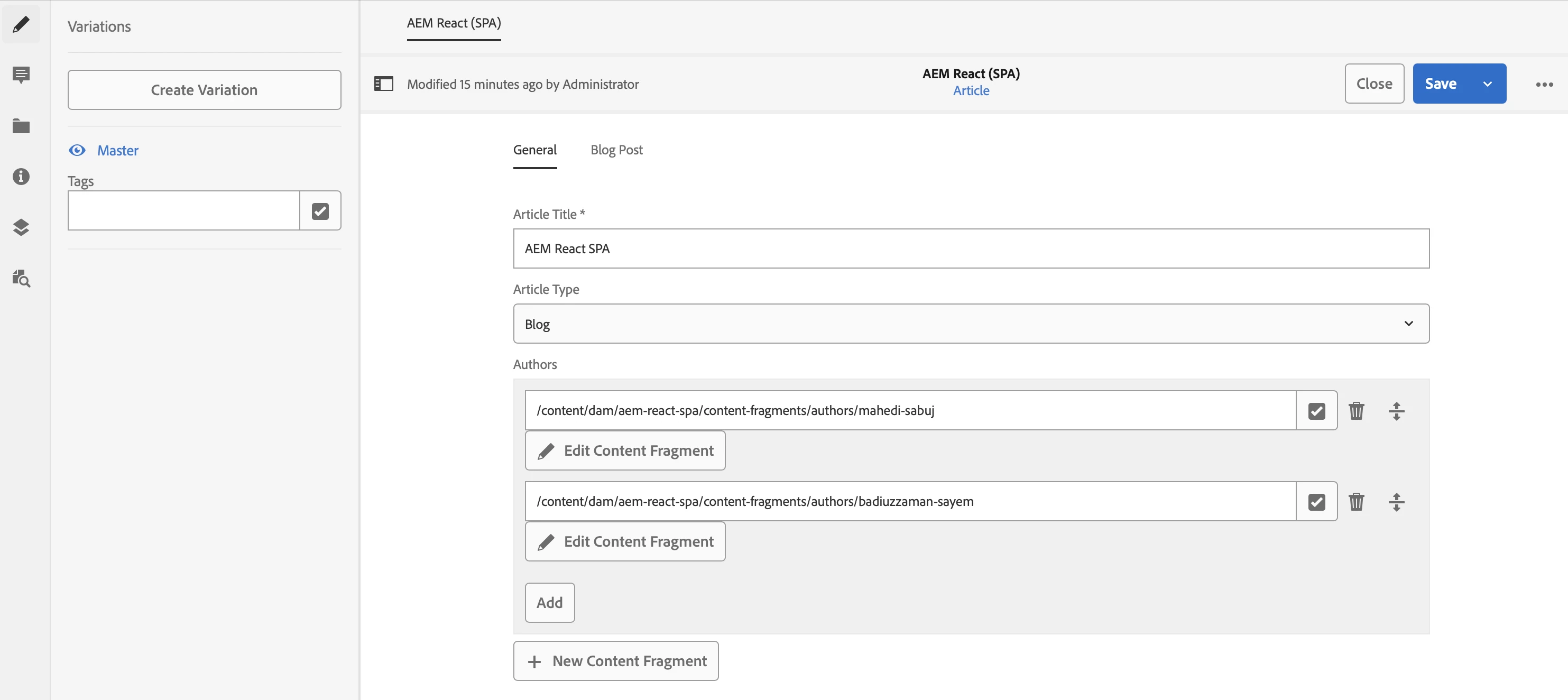Expand the Article Type dropdown
Image resolution: width=1568 pixels, height=700 pixels.
tap(971, 324)
